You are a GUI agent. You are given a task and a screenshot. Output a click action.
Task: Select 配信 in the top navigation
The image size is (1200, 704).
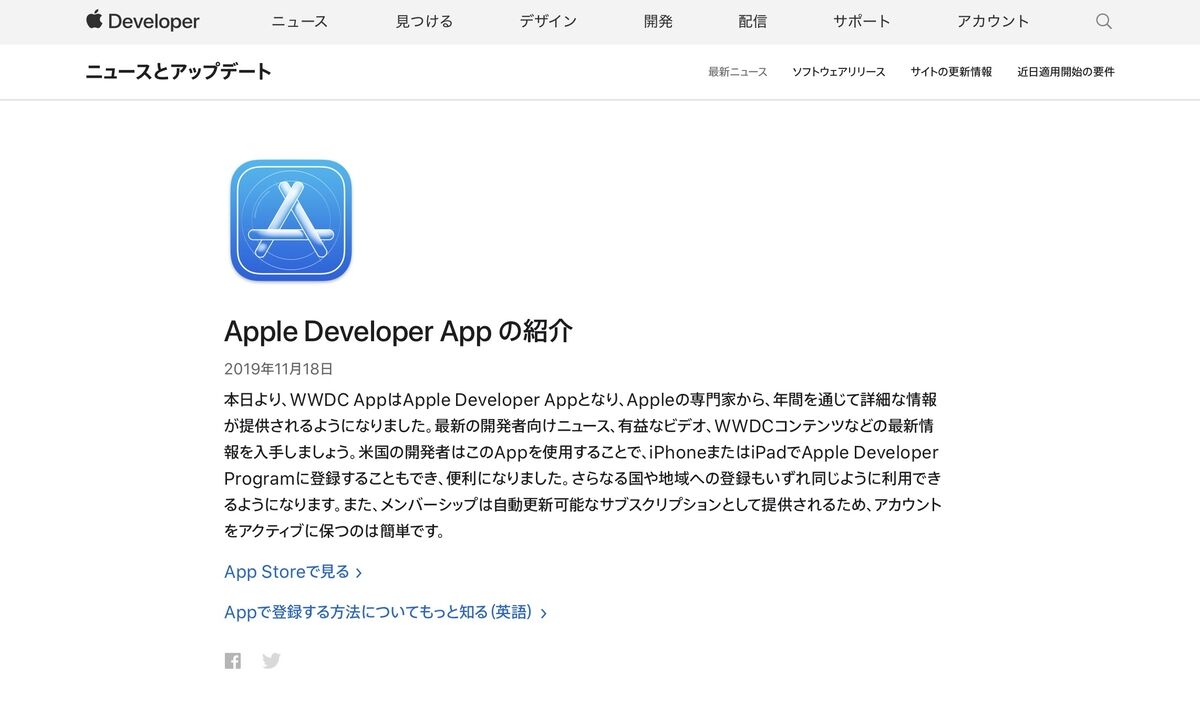click(753, 21)
